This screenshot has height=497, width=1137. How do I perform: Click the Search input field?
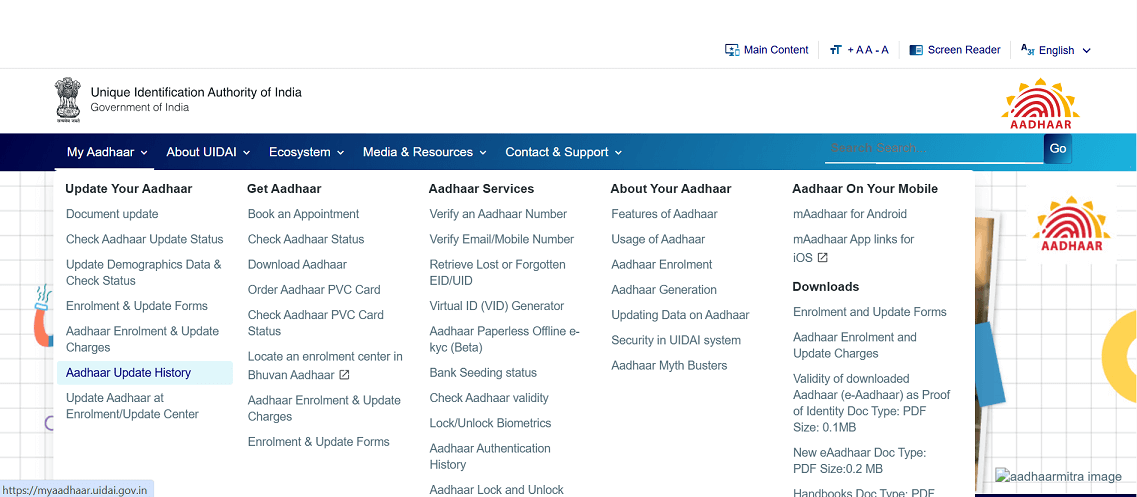coord(932,148)
